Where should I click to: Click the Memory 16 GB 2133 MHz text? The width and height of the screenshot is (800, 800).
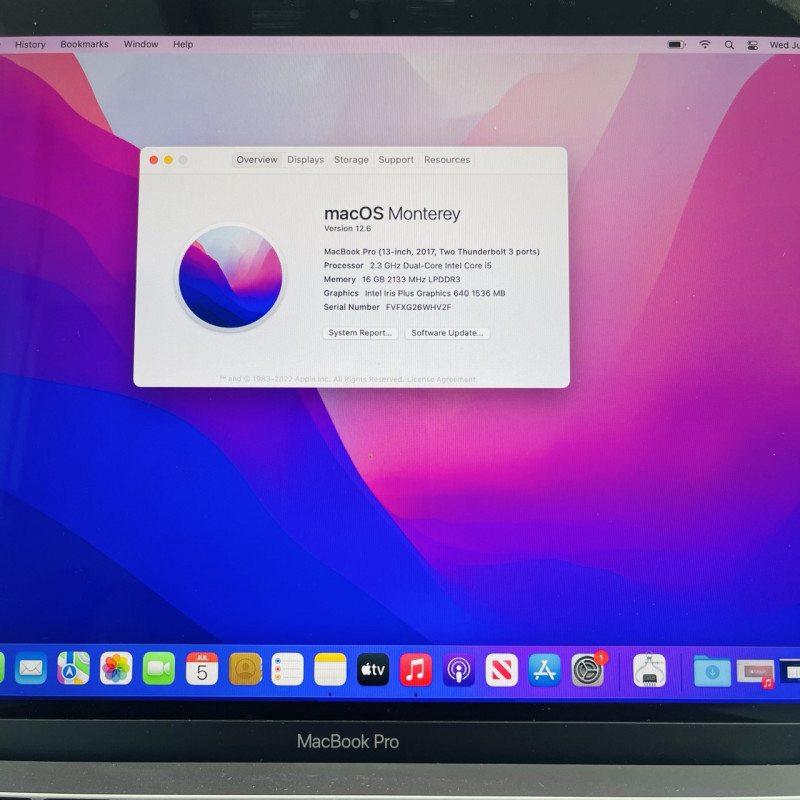click(392, 279)
